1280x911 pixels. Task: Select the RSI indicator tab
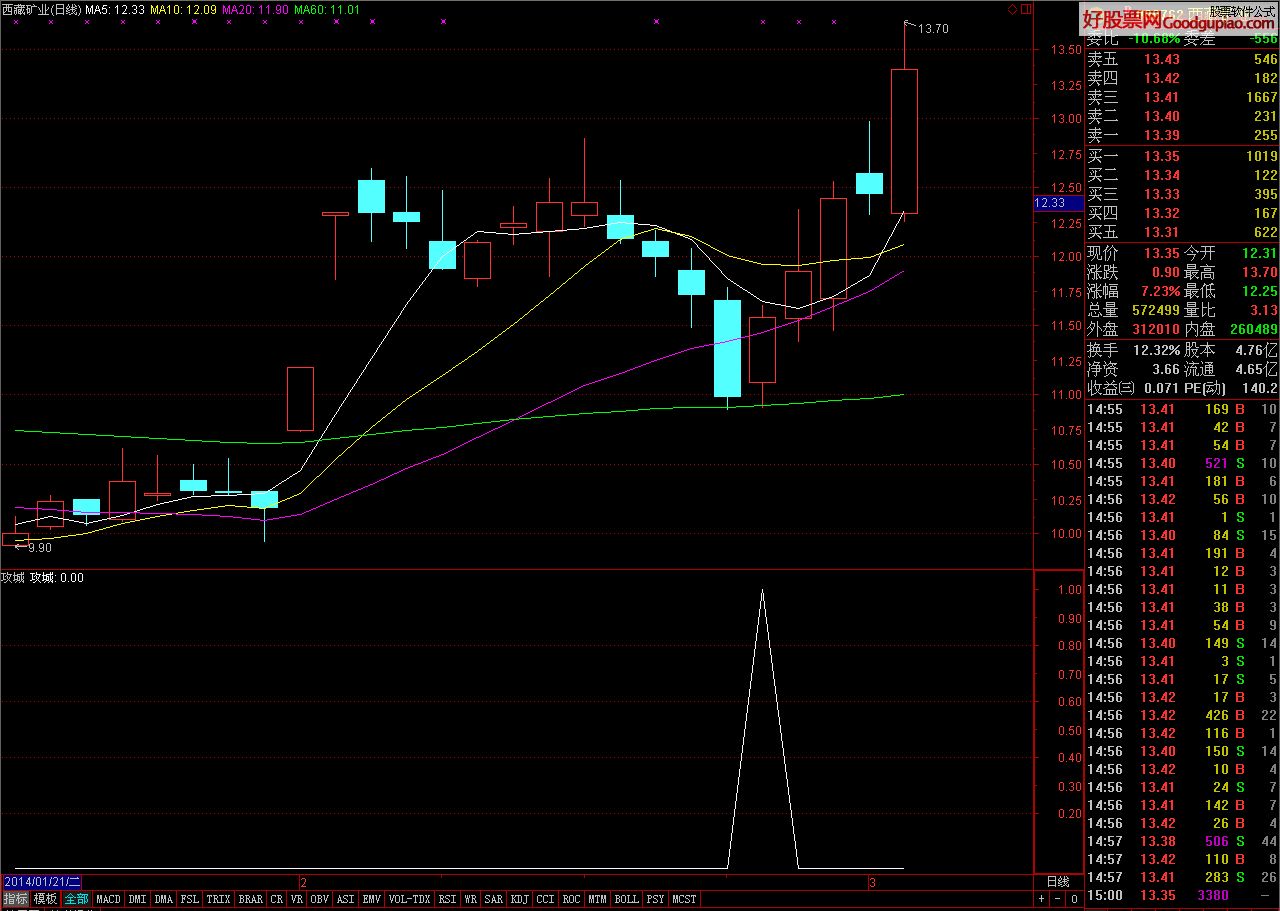(x=448, y=899)
